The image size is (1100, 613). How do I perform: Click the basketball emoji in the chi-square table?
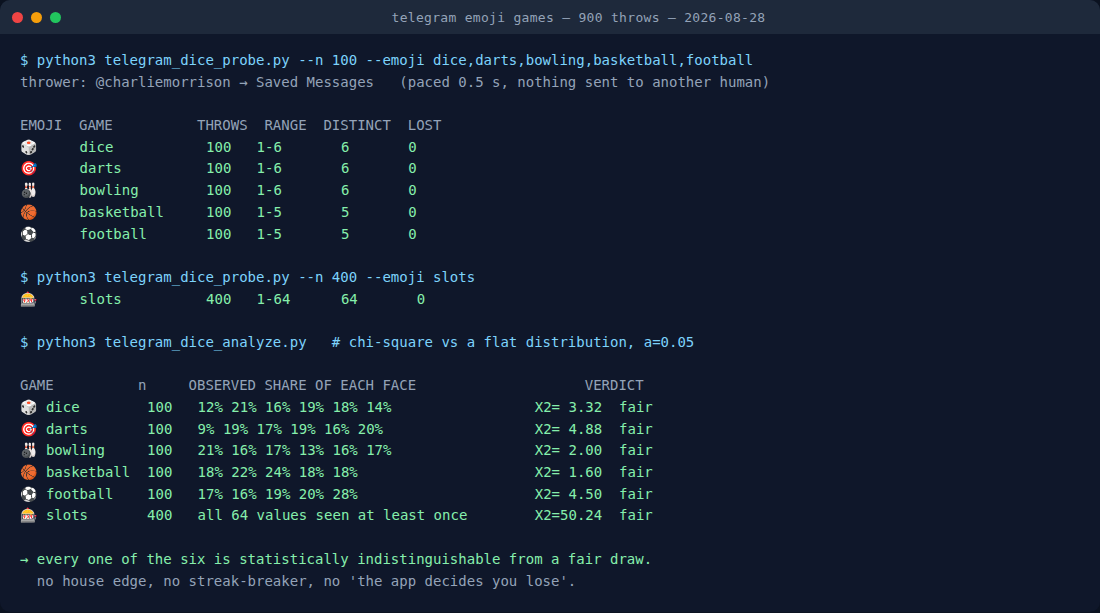click(x=29, y=472)
